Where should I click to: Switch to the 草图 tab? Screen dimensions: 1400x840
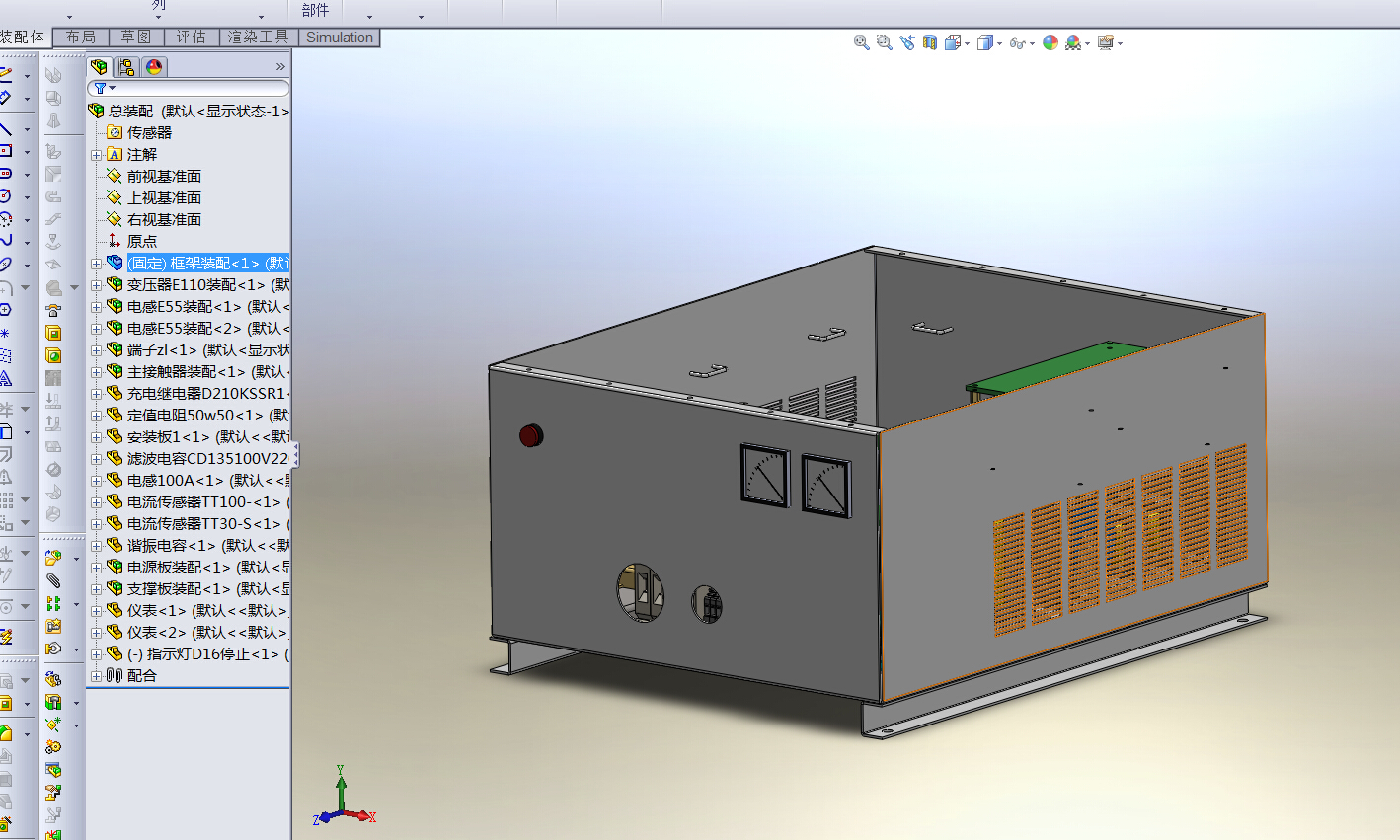tap(136, 38)
